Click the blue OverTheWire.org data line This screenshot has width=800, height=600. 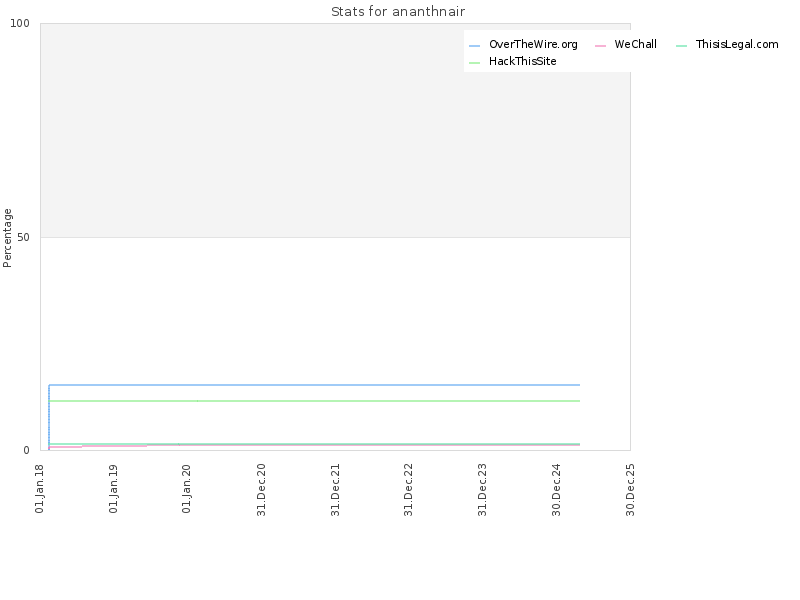[314, 385]
